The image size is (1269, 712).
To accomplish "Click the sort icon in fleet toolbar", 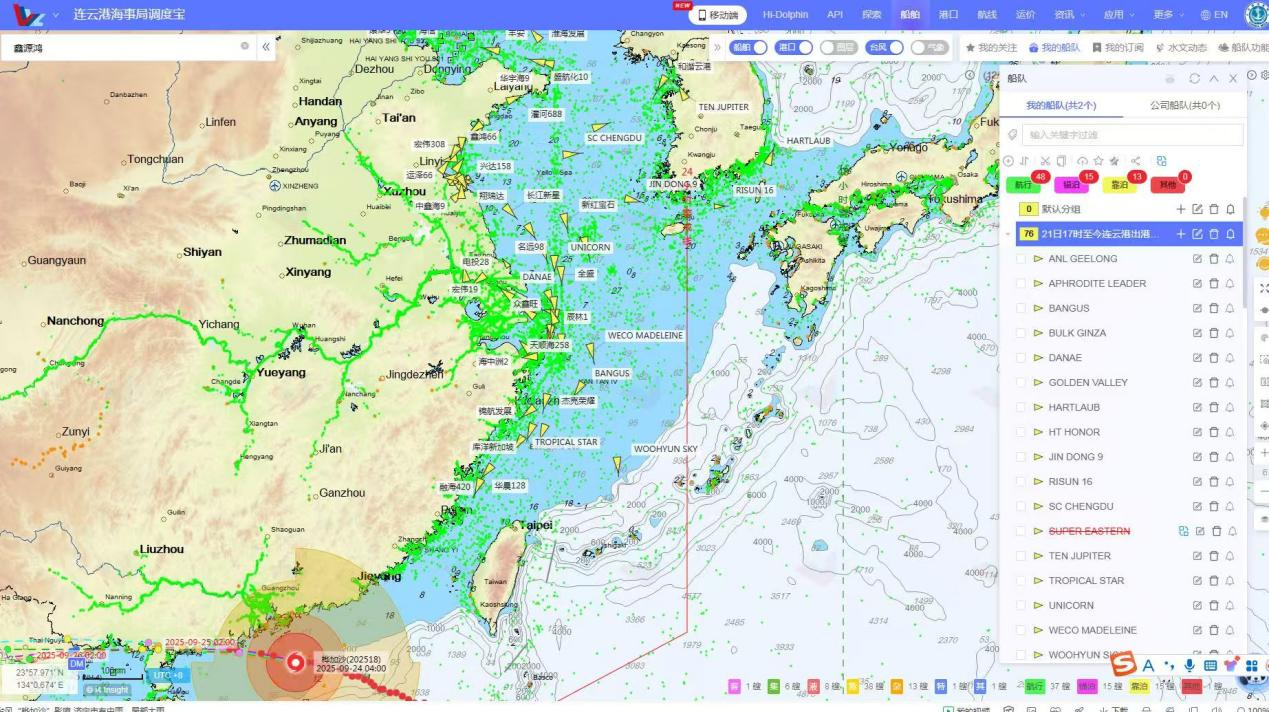I will [x=1025, y=161].
